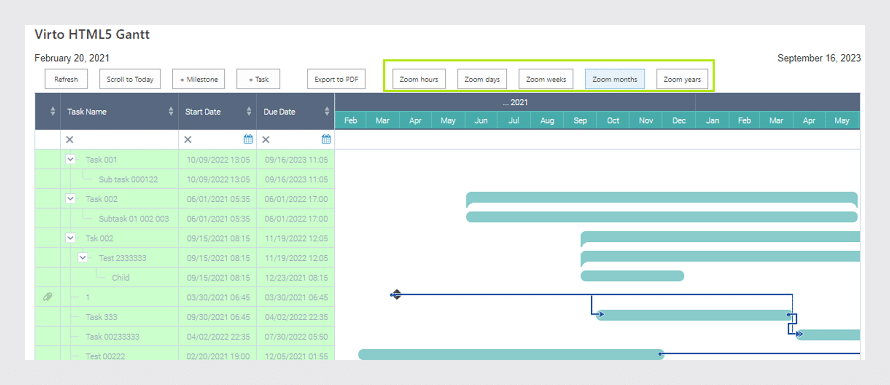Click the Task Name filter field
The width and height of the screenshot is (890, 385).
[x=120, y=140]
